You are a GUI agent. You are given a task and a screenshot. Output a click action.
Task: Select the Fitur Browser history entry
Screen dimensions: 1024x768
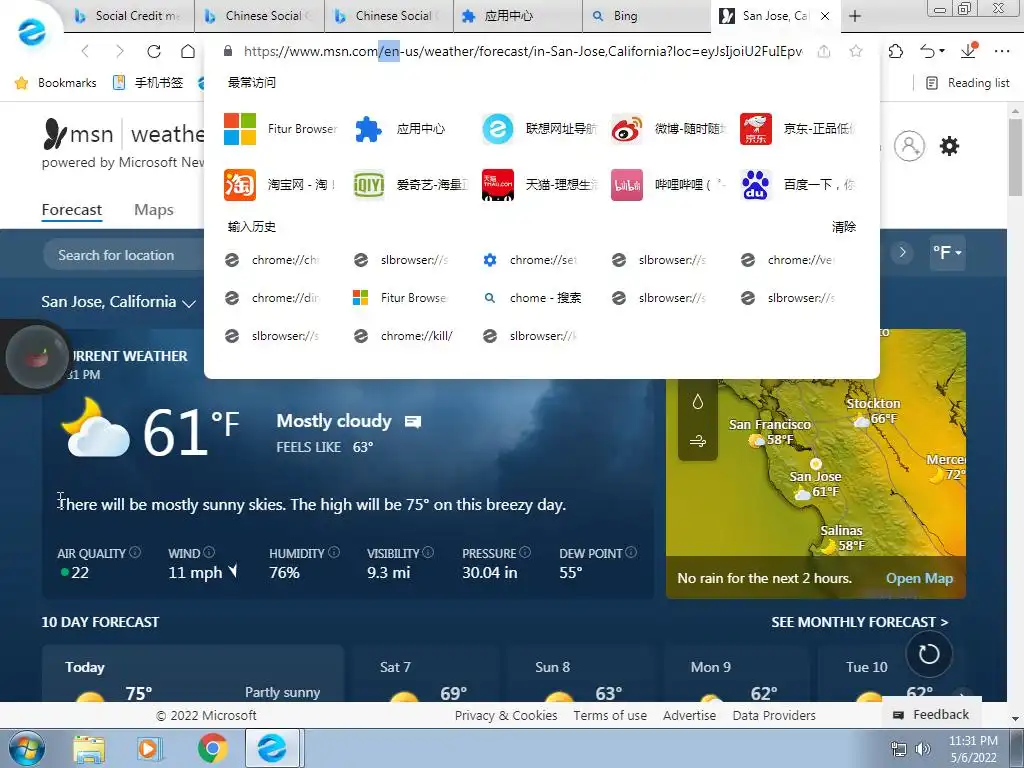(400, 298)
